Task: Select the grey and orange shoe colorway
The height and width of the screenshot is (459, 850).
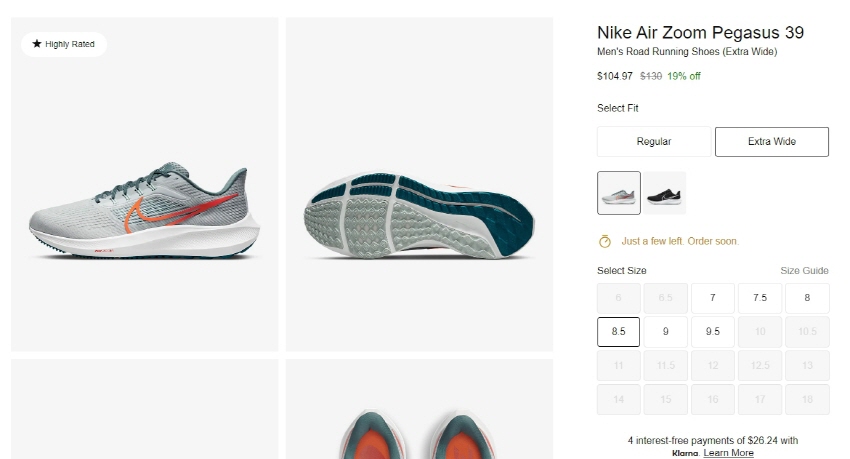Action: tap(619, 193)
